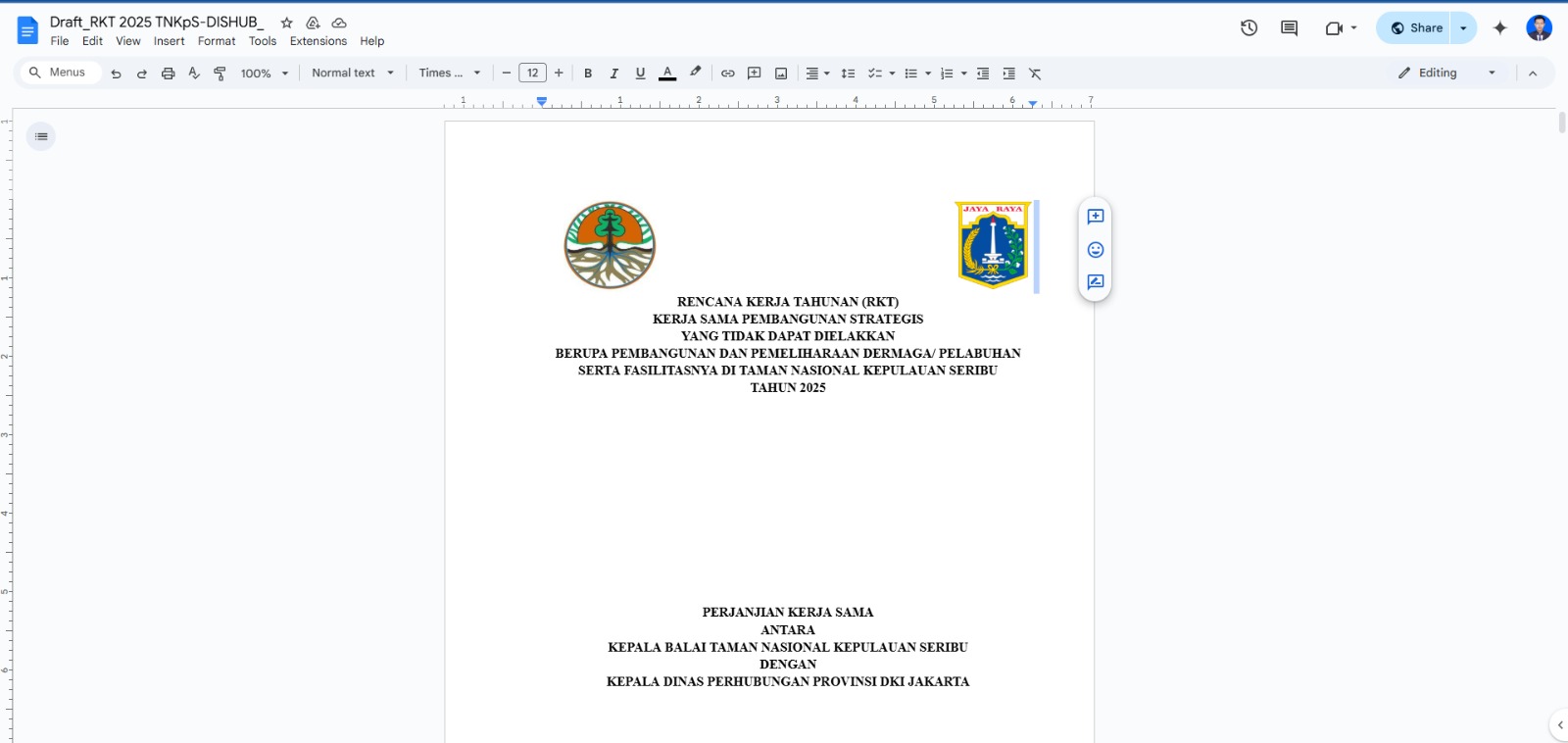
Task: Insert an image from toolbar
Action: pyautogui.click(x=781, y=74)
